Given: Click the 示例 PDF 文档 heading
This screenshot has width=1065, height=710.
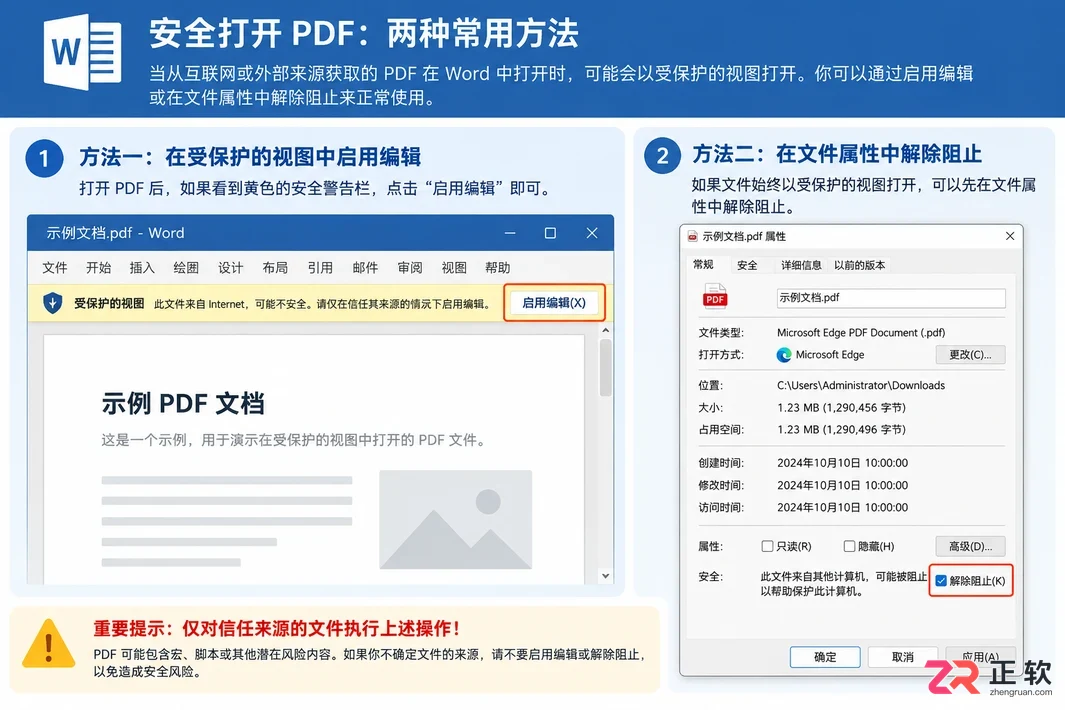Looking at the screenshot, I should [x=183, y=404].
